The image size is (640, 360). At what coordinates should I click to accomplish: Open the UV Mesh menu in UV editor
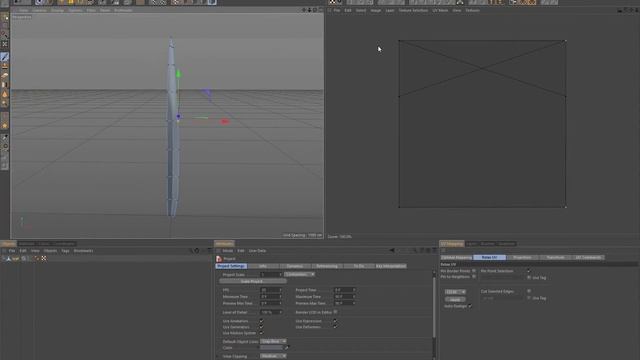pyautogui.click(x=440, y=10)
